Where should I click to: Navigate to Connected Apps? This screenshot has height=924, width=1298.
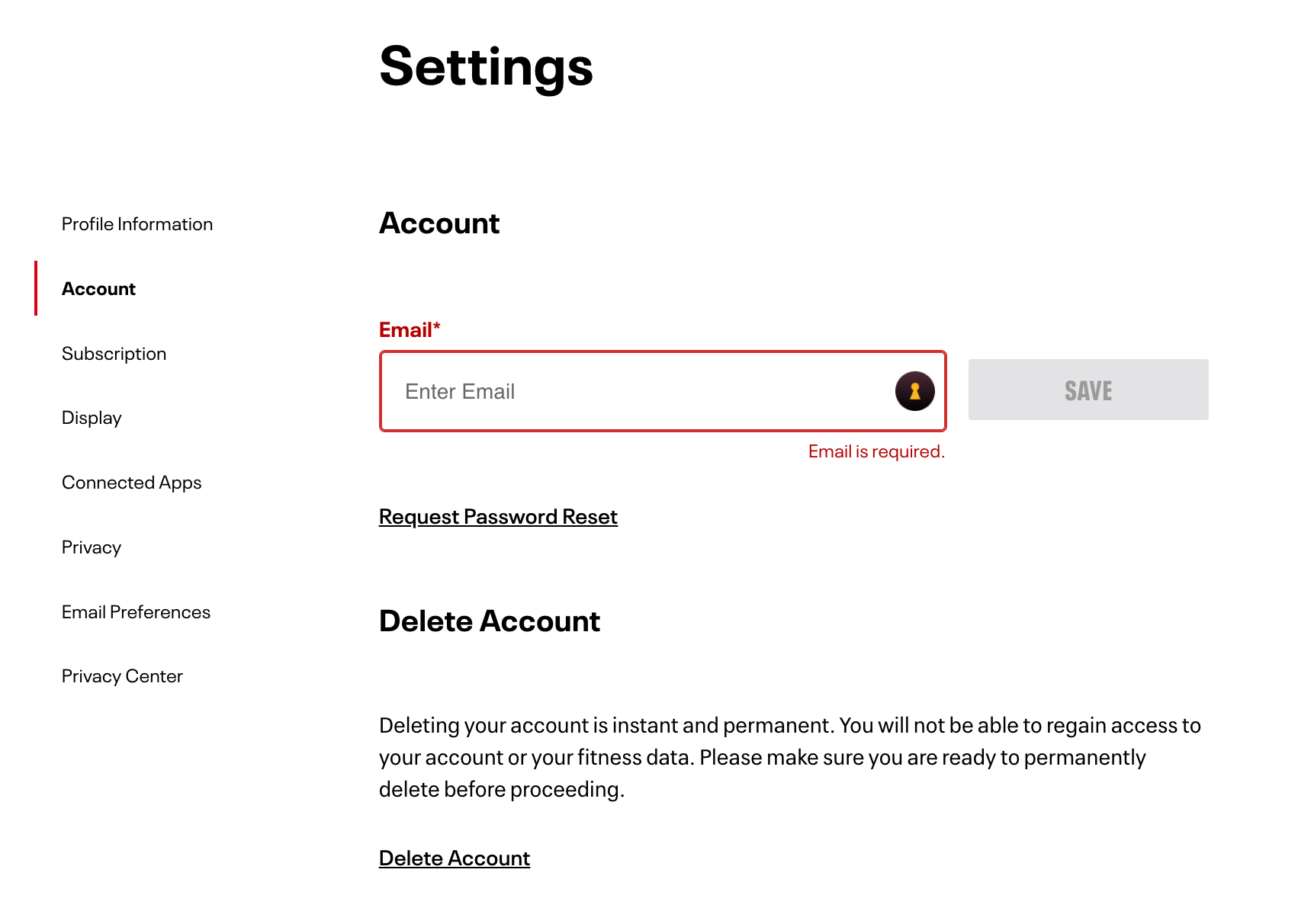point(131,483)
